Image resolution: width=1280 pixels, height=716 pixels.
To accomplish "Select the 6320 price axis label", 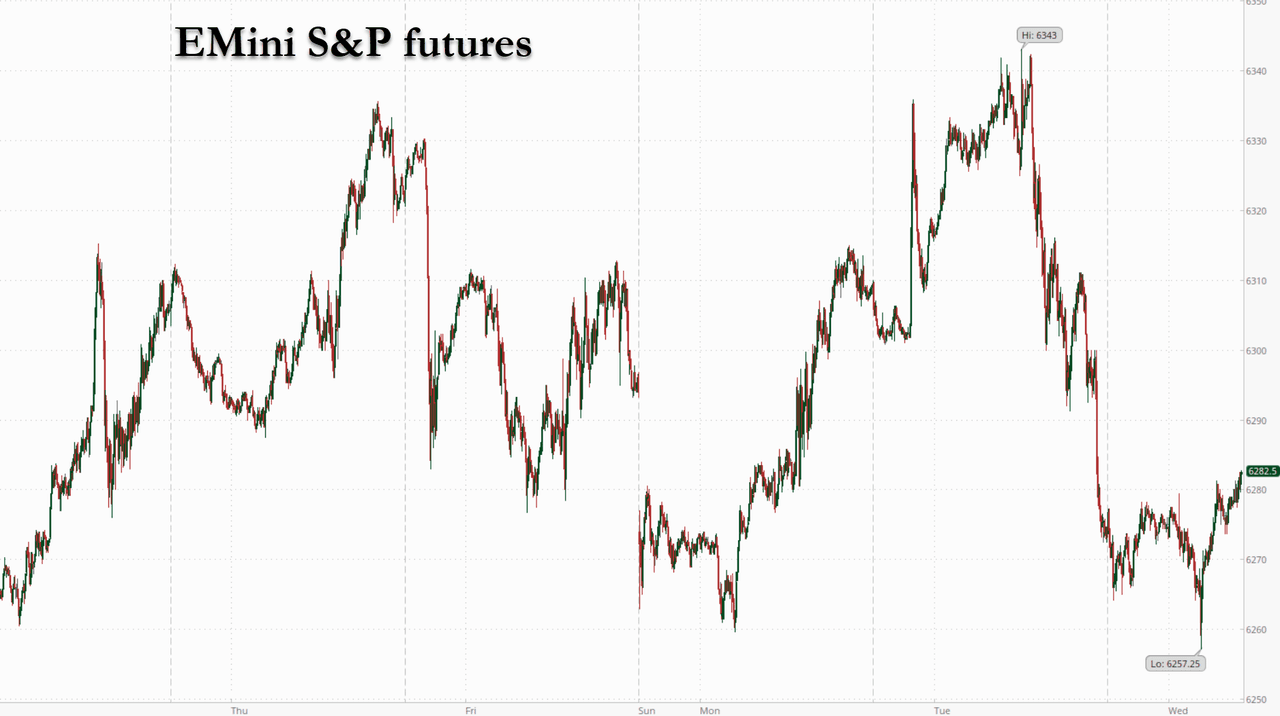I will [x=1257, y=211].
